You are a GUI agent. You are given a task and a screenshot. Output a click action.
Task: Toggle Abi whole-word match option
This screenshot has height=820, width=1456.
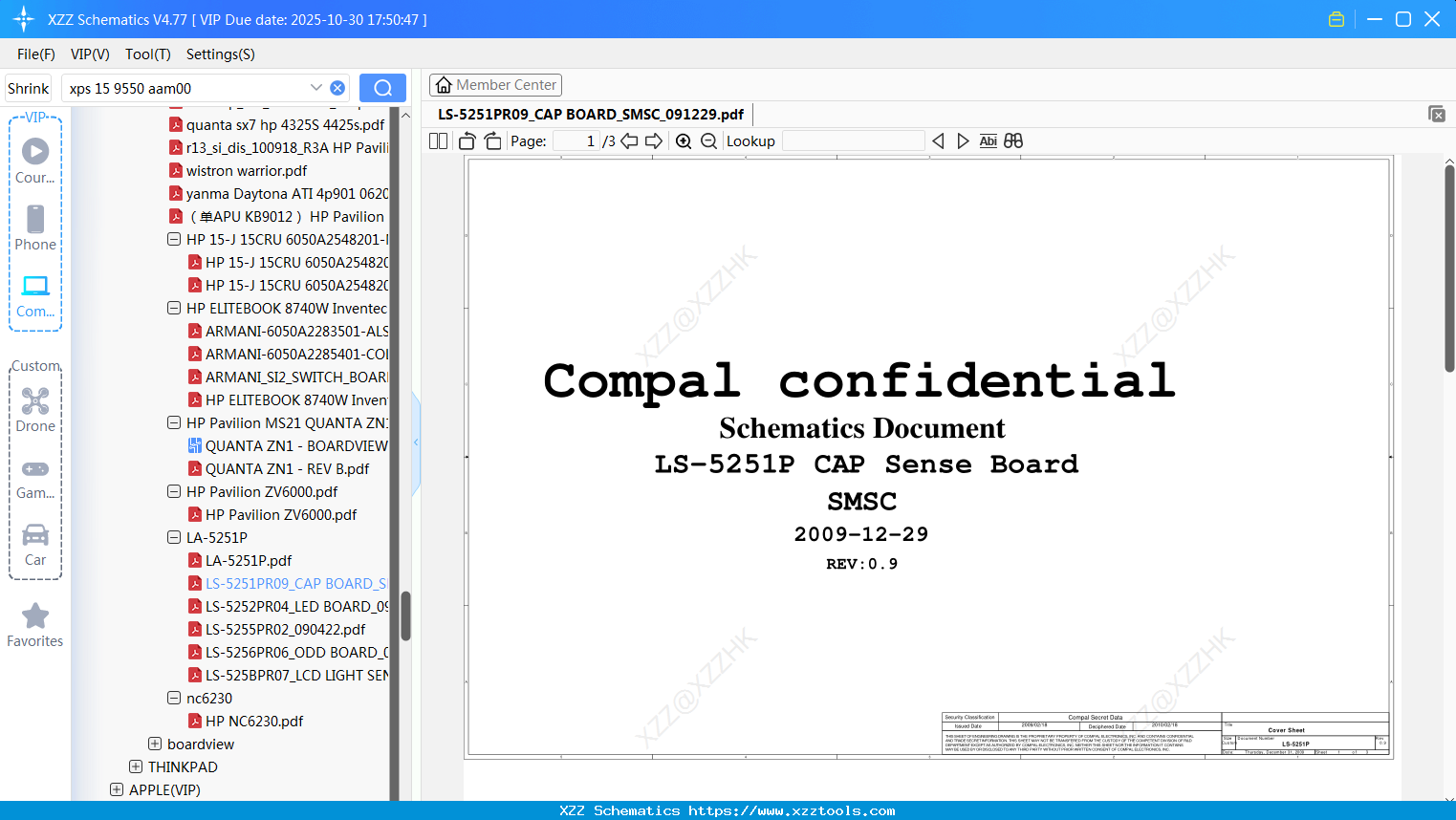tap(988, 141)
